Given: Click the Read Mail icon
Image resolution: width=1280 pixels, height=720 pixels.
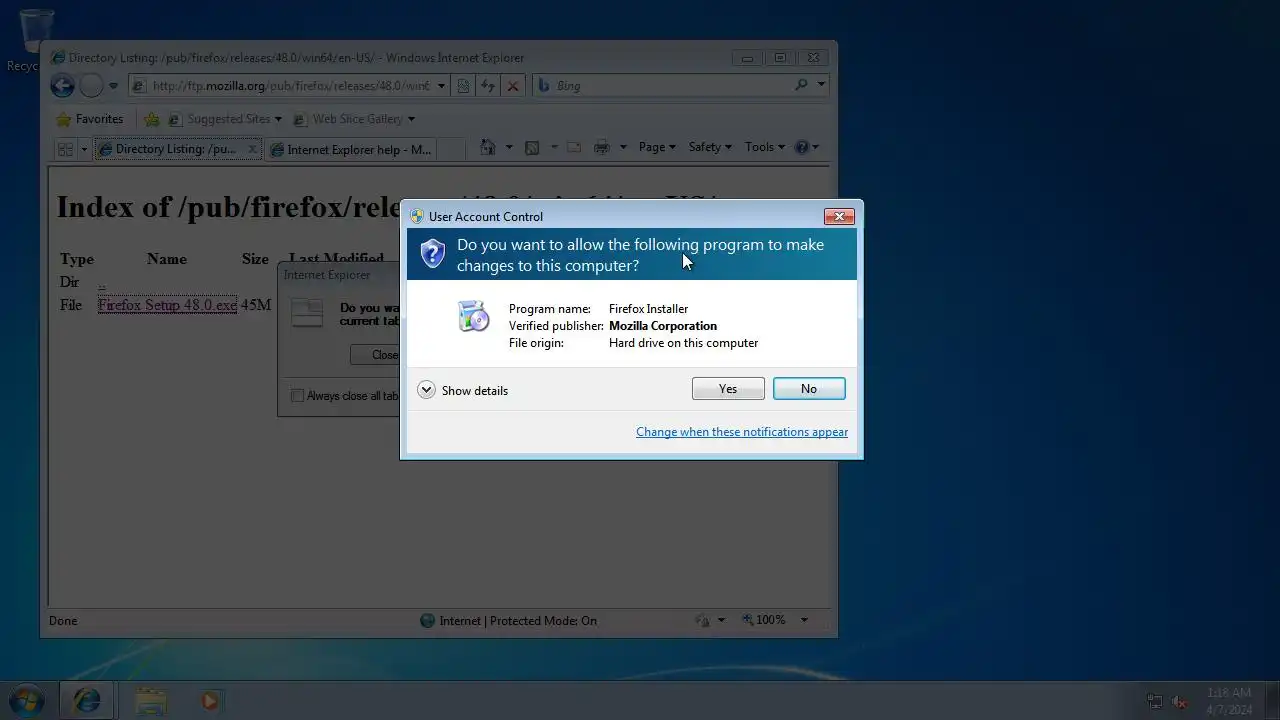Looking at the screenshot, I should [x=574, y=147].
